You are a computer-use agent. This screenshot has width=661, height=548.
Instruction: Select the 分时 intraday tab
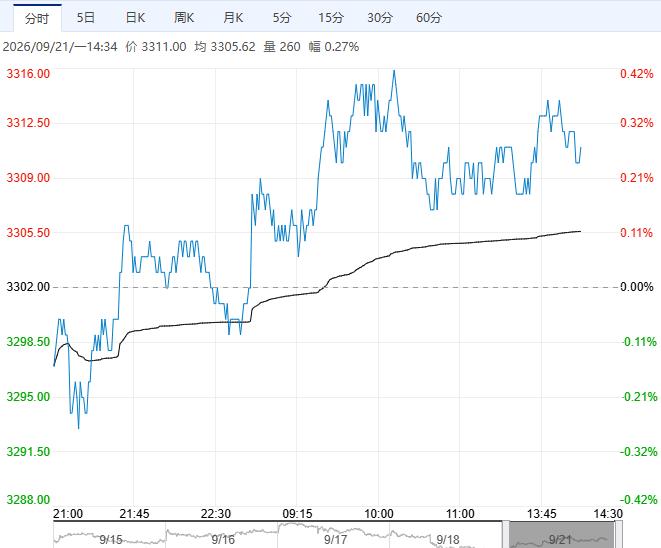37,18
